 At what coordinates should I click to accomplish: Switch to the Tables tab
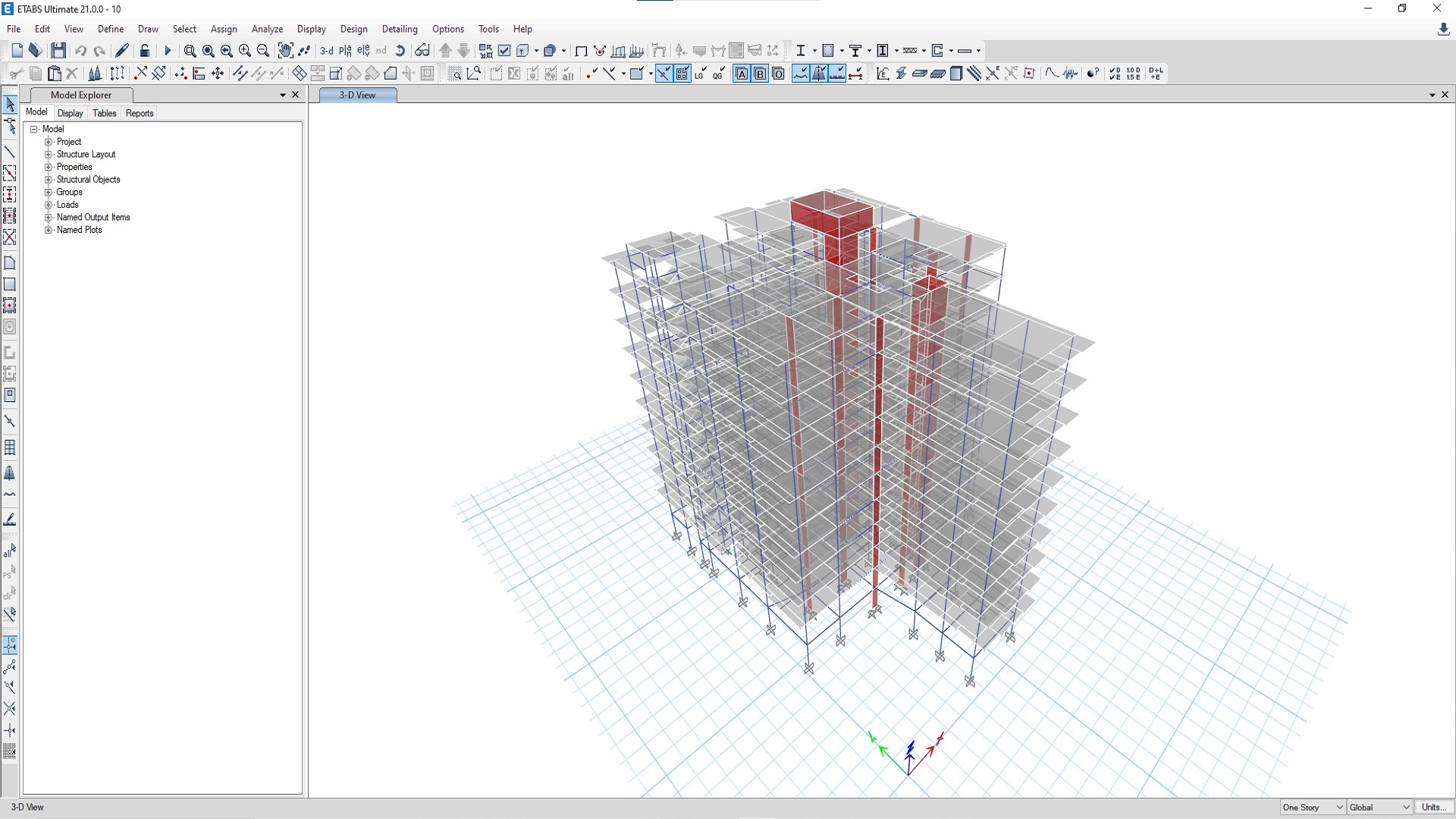104,113
